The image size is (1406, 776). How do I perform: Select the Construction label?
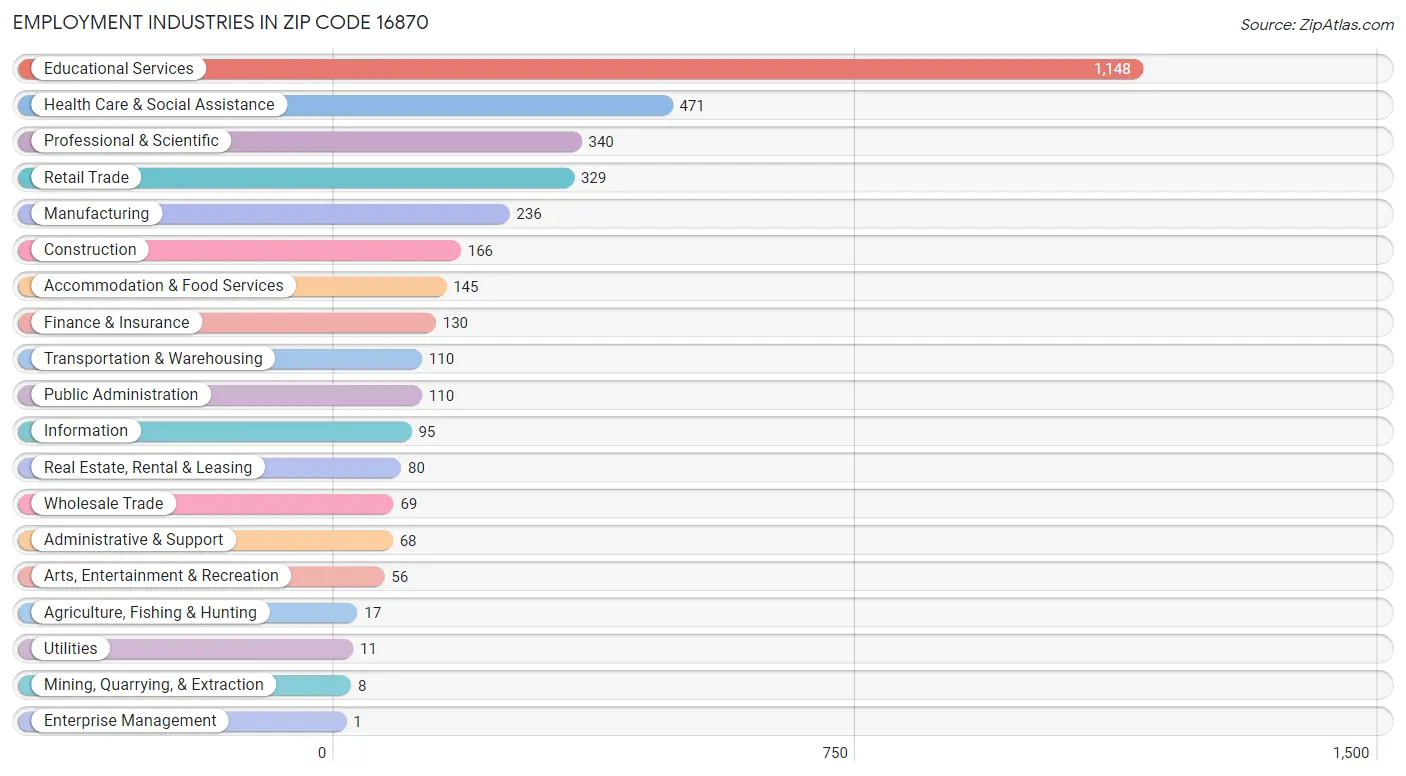pyautogui.click(x=90, y=250)
